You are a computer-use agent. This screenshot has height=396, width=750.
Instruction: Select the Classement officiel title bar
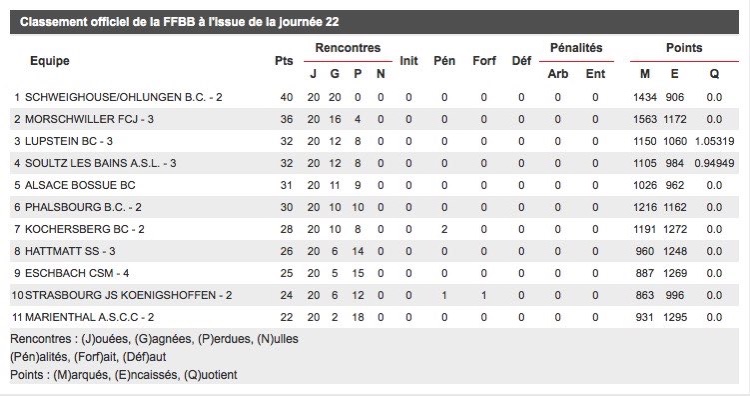pyautogui.click(x=375, y=22)
